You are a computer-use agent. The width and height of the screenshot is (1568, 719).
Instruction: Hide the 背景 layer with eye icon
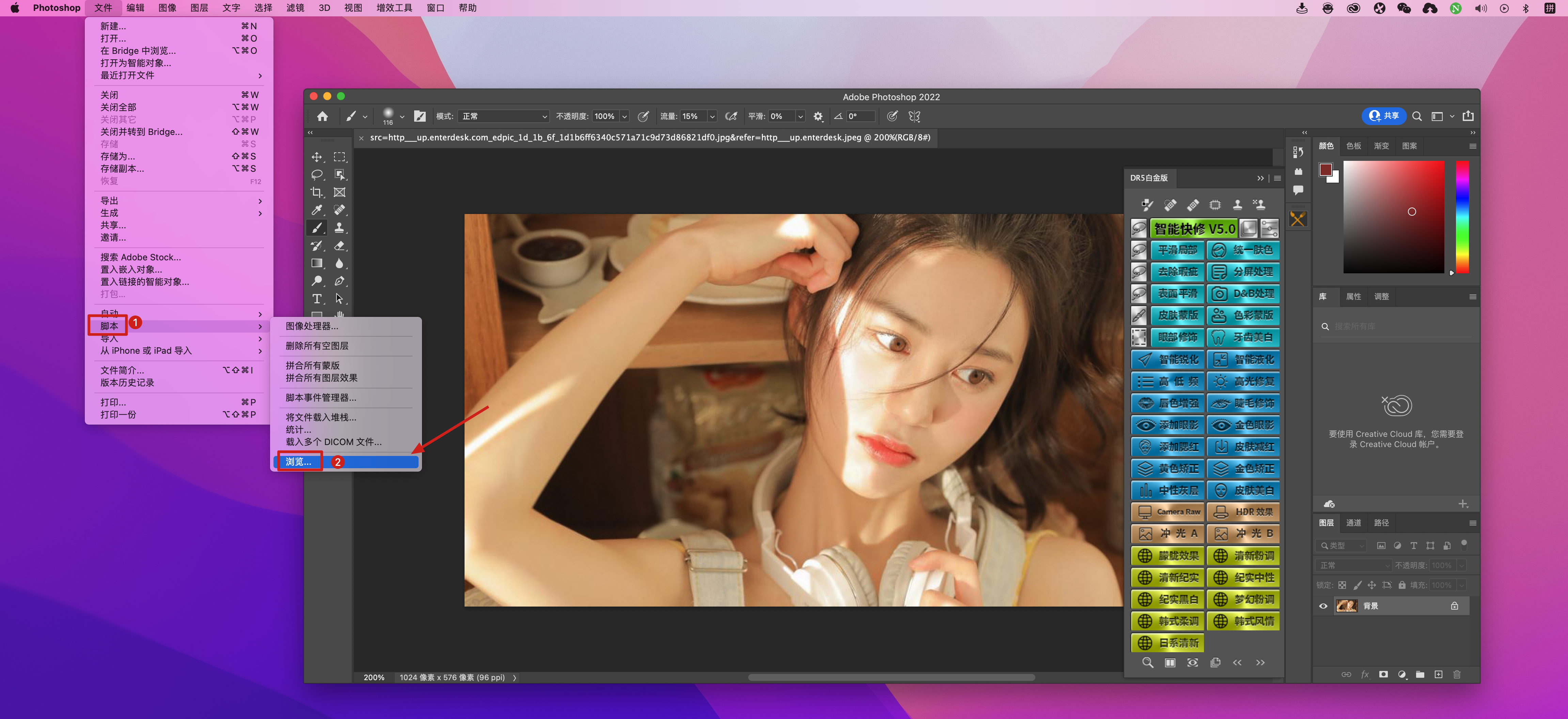tap(1323, 606)
